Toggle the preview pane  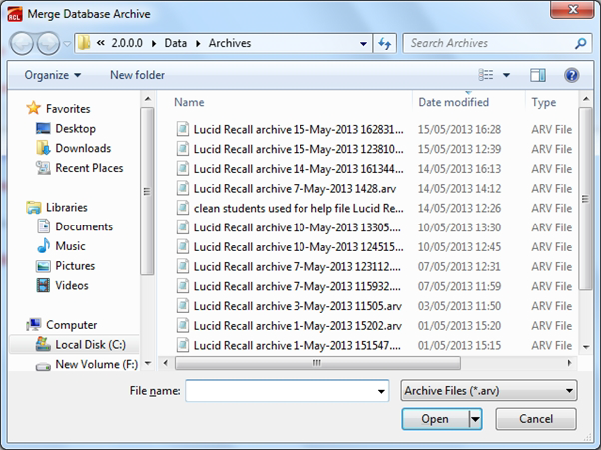[x=538, y=75]
